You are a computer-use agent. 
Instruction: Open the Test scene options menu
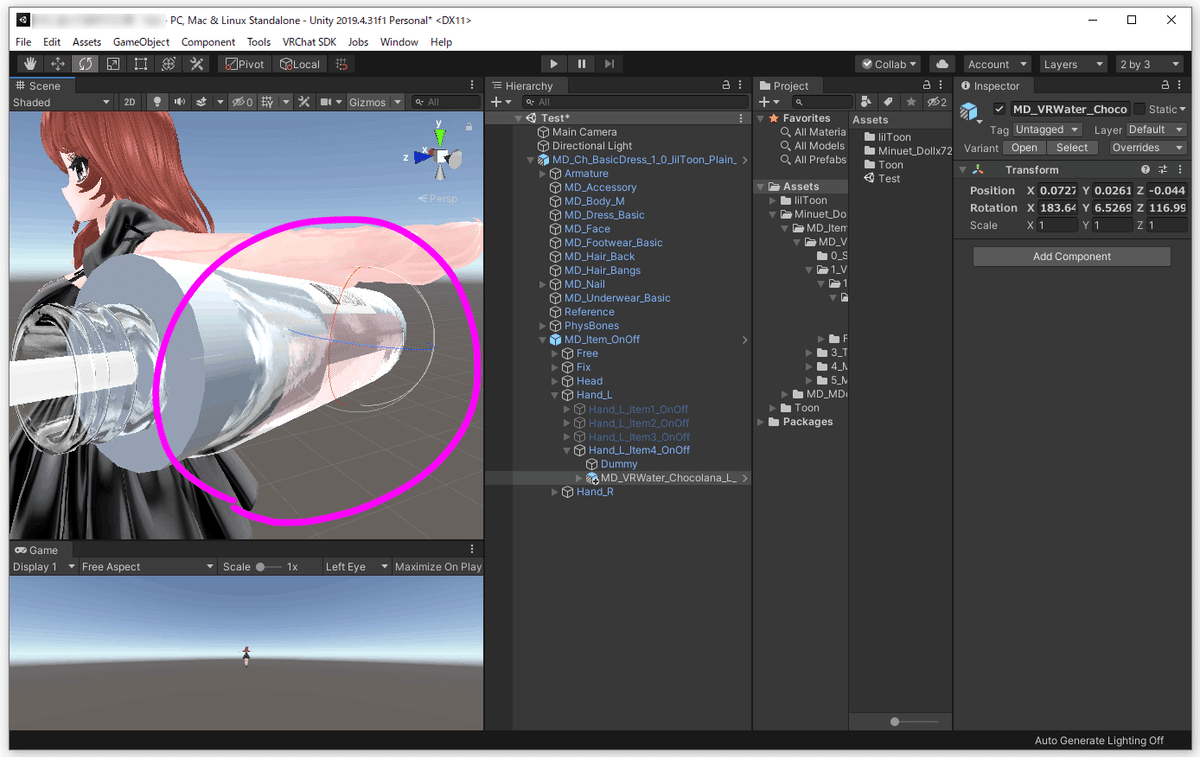click(743, 118)
